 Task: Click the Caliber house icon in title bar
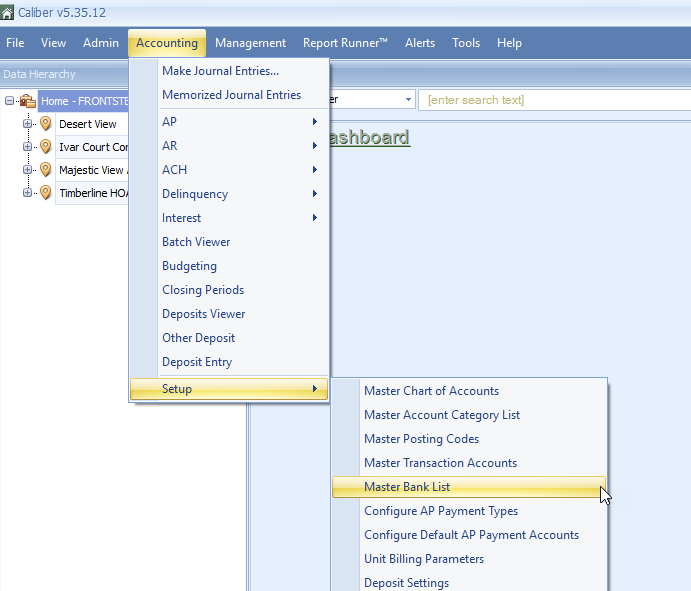(8, 12)
